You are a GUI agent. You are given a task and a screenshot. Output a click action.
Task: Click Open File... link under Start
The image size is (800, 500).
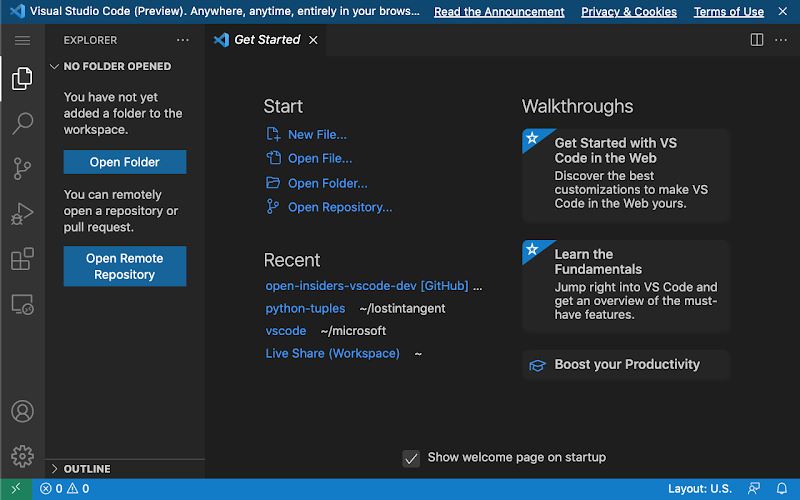pyautogui.click(x=320, y=159)
